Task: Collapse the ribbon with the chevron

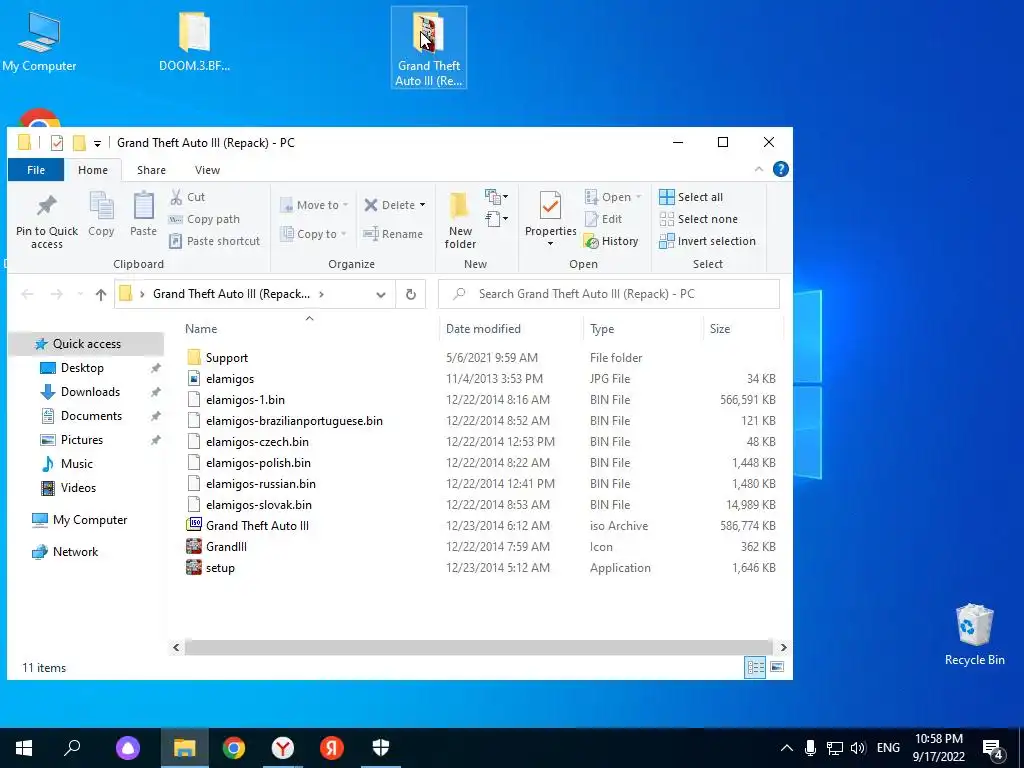Action: click(x=758, y=169)
